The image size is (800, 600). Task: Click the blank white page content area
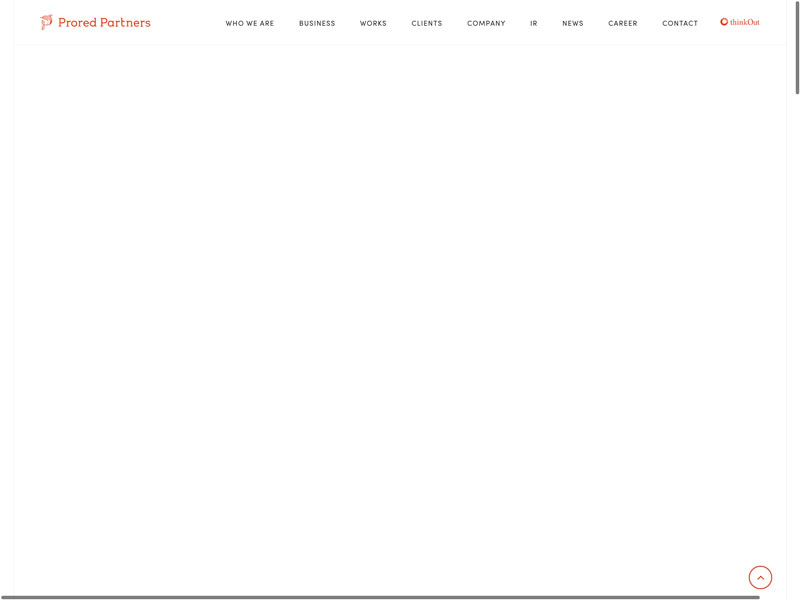coord(400,300)
